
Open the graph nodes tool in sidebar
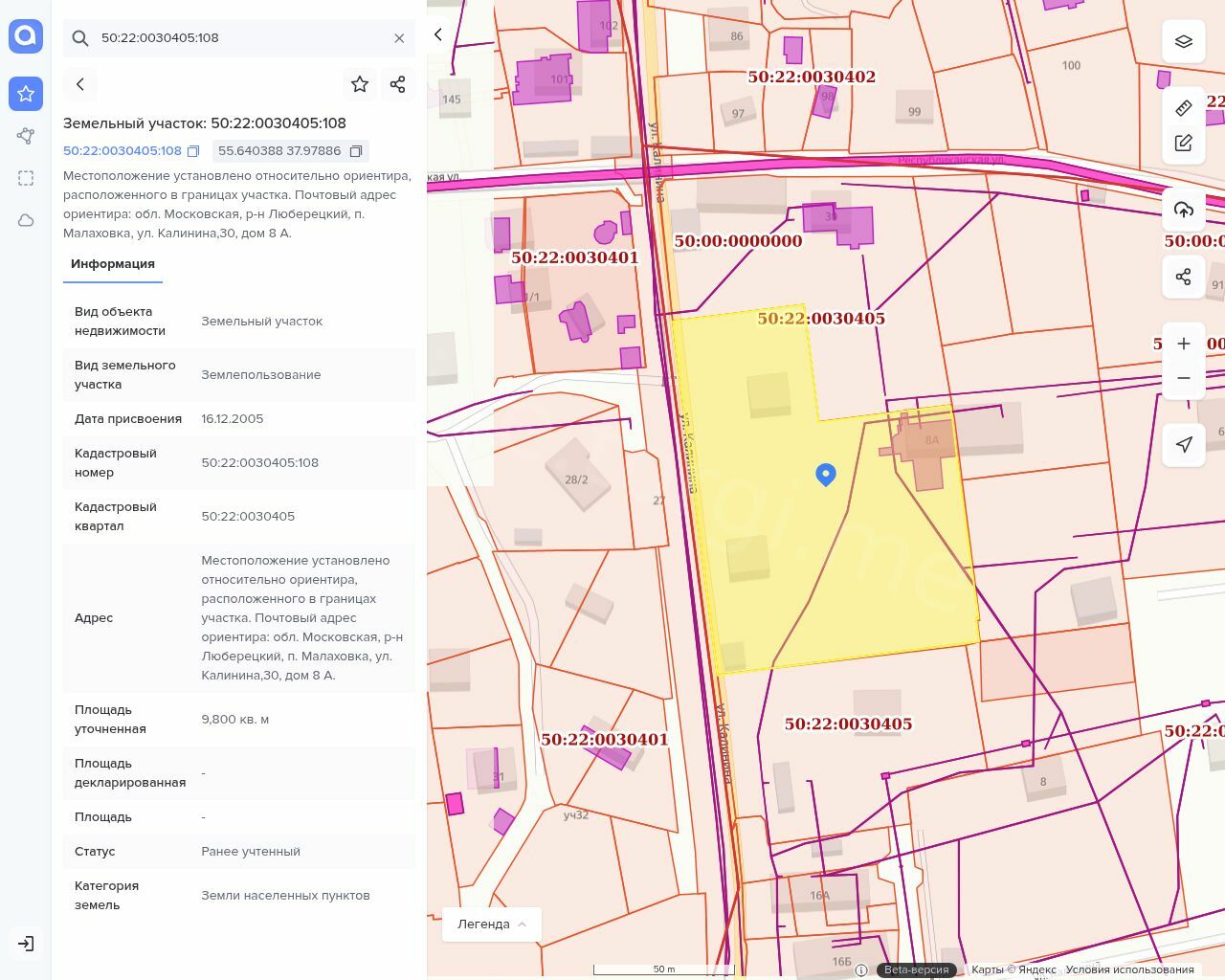click(x=26, y=136)
